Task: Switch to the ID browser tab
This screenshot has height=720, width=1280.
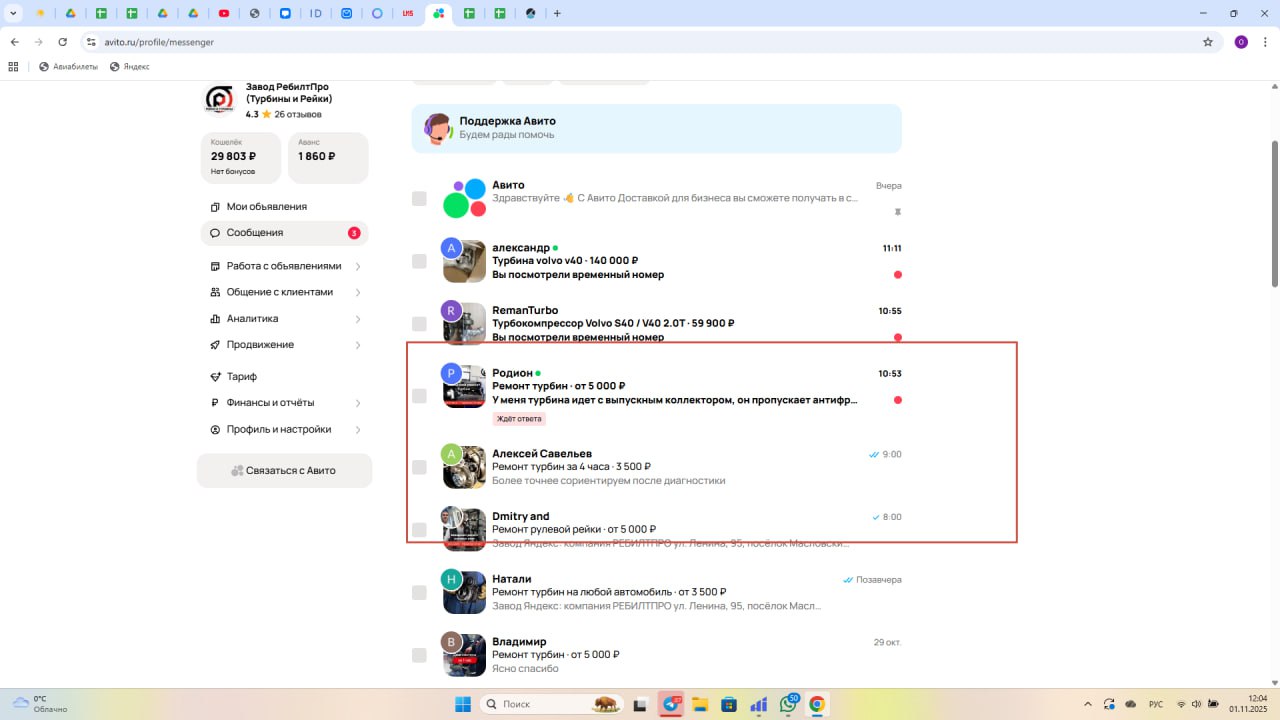Action: tap(316, 13)
